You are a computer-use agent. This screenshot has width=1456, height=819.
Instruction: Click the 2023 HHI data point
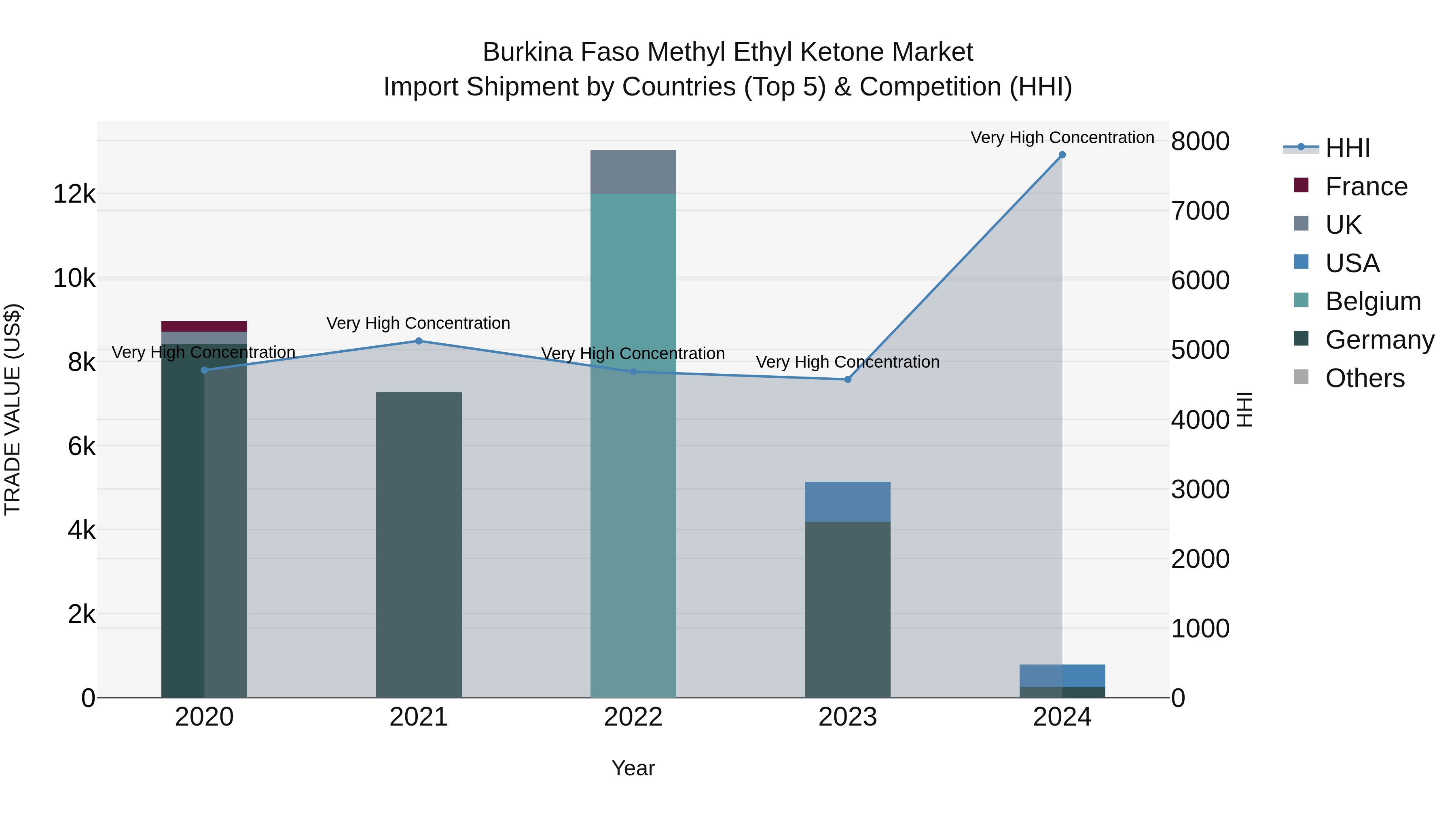(848, 379)
